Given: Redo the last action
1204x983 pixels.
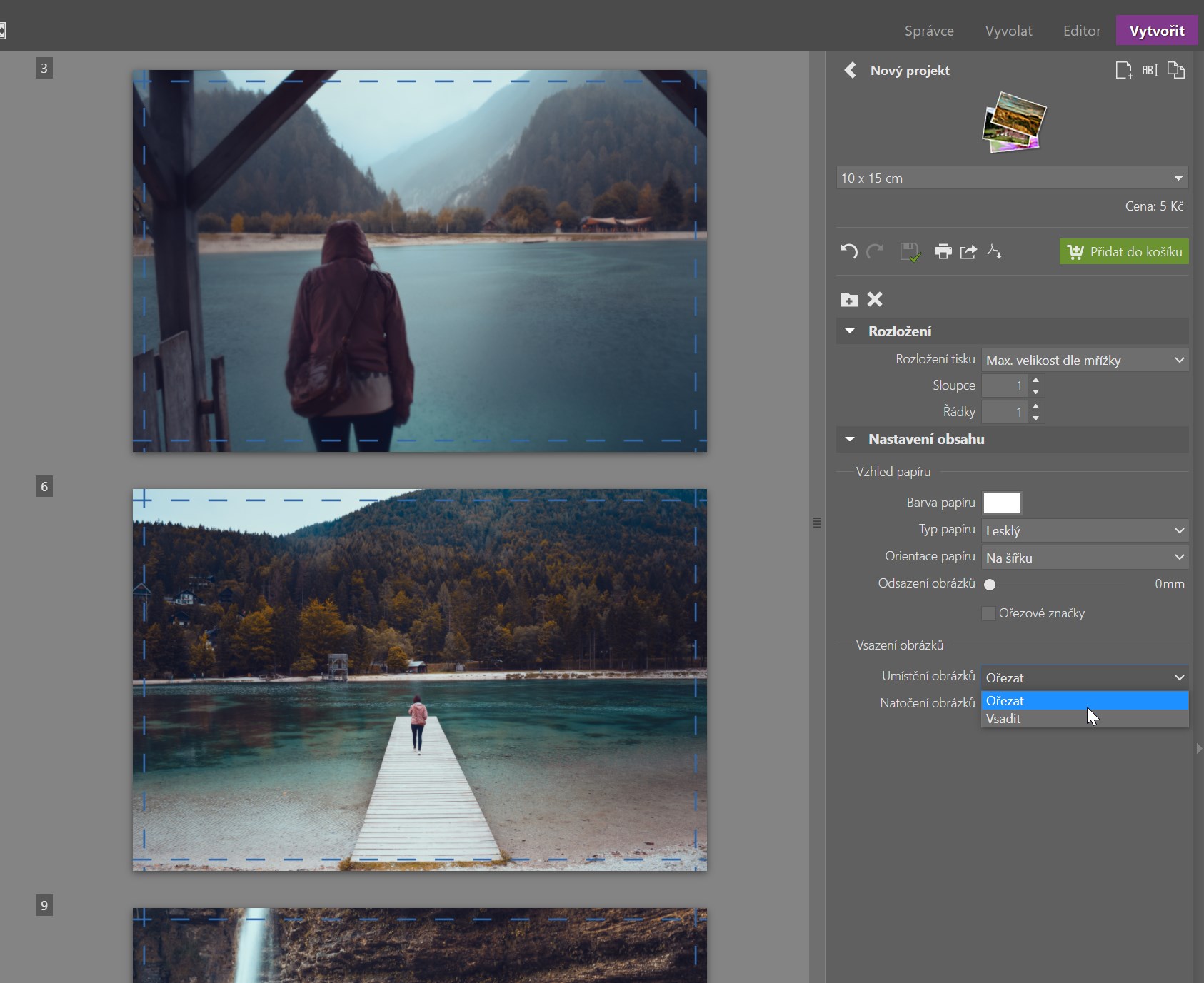Looking at the screenshot, I should point(875,251).
